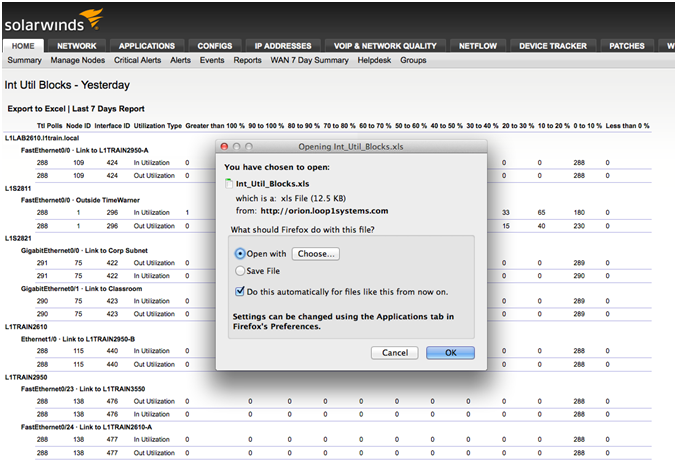Open Reports submenu item
678x476 pixels.
[x=247, y=60]
